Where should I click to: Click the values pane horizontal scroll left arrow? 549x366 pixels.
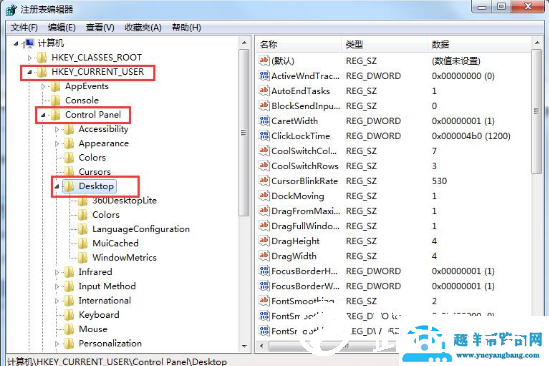(x=262, y=346)
